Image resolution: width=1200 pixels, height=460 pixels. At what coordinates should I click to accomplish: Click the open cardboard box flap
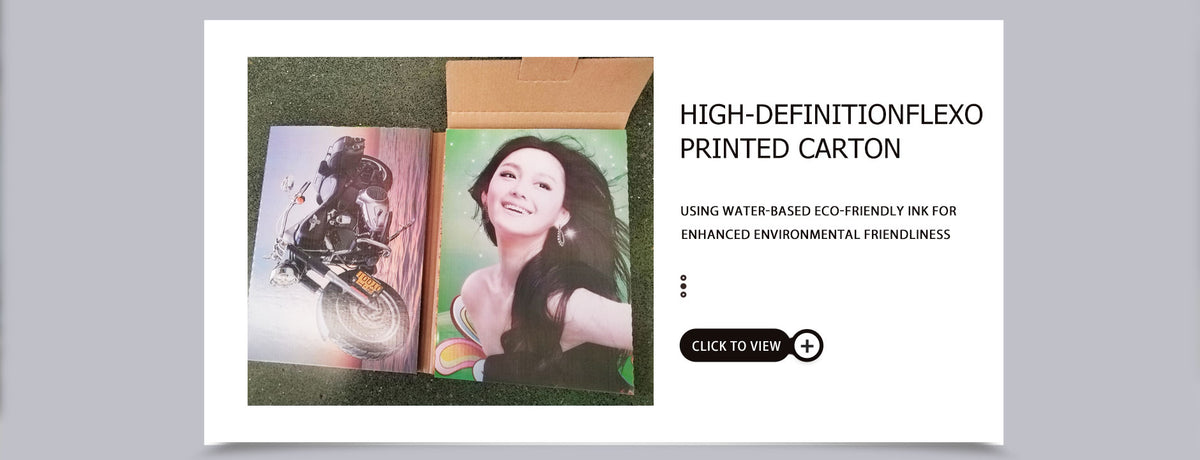(x=548, y=92)
